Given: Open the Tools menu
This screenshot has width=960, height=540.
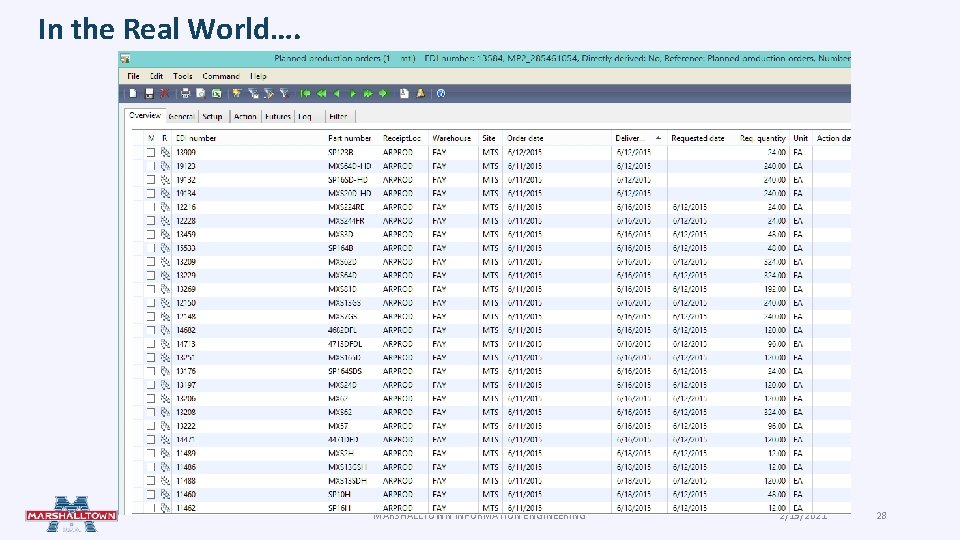Looking at the screenshot, I should click(x=182, y=77).
